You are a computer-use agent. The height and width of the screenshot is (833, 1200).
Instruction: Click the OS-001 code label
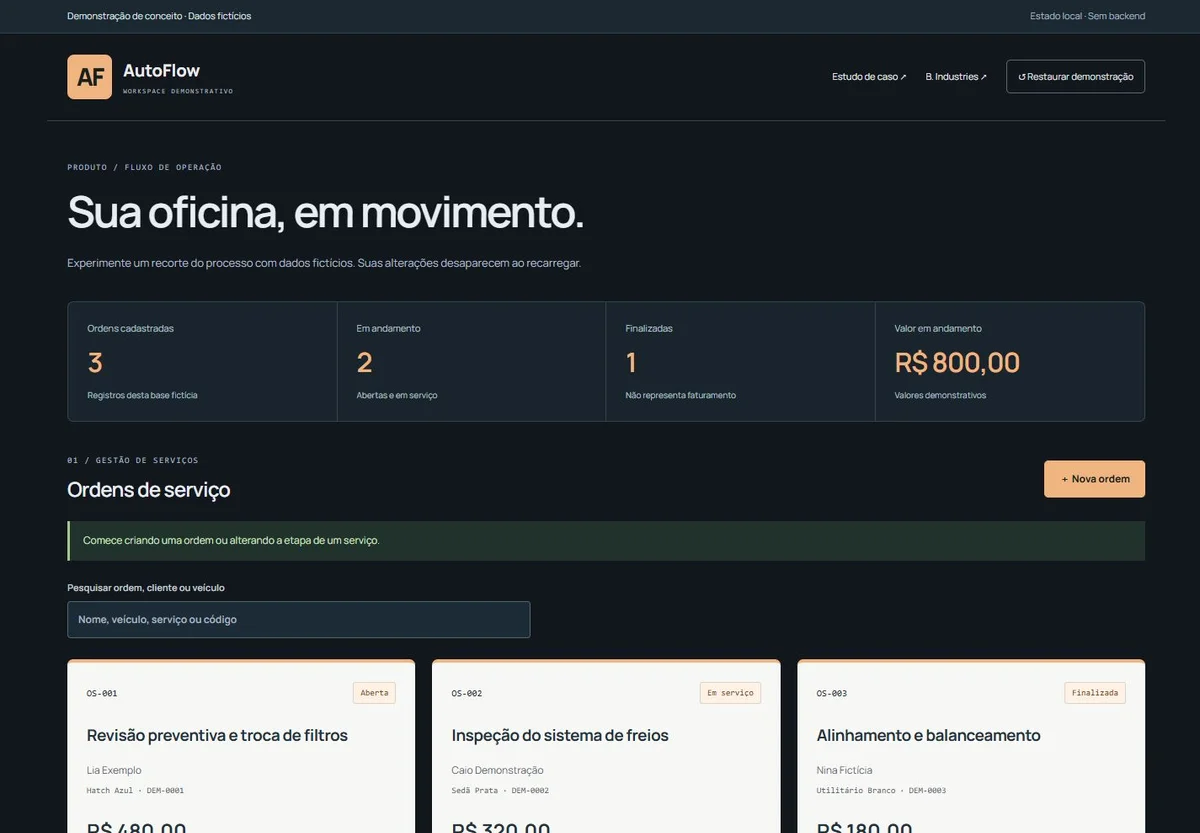point(102,693)
